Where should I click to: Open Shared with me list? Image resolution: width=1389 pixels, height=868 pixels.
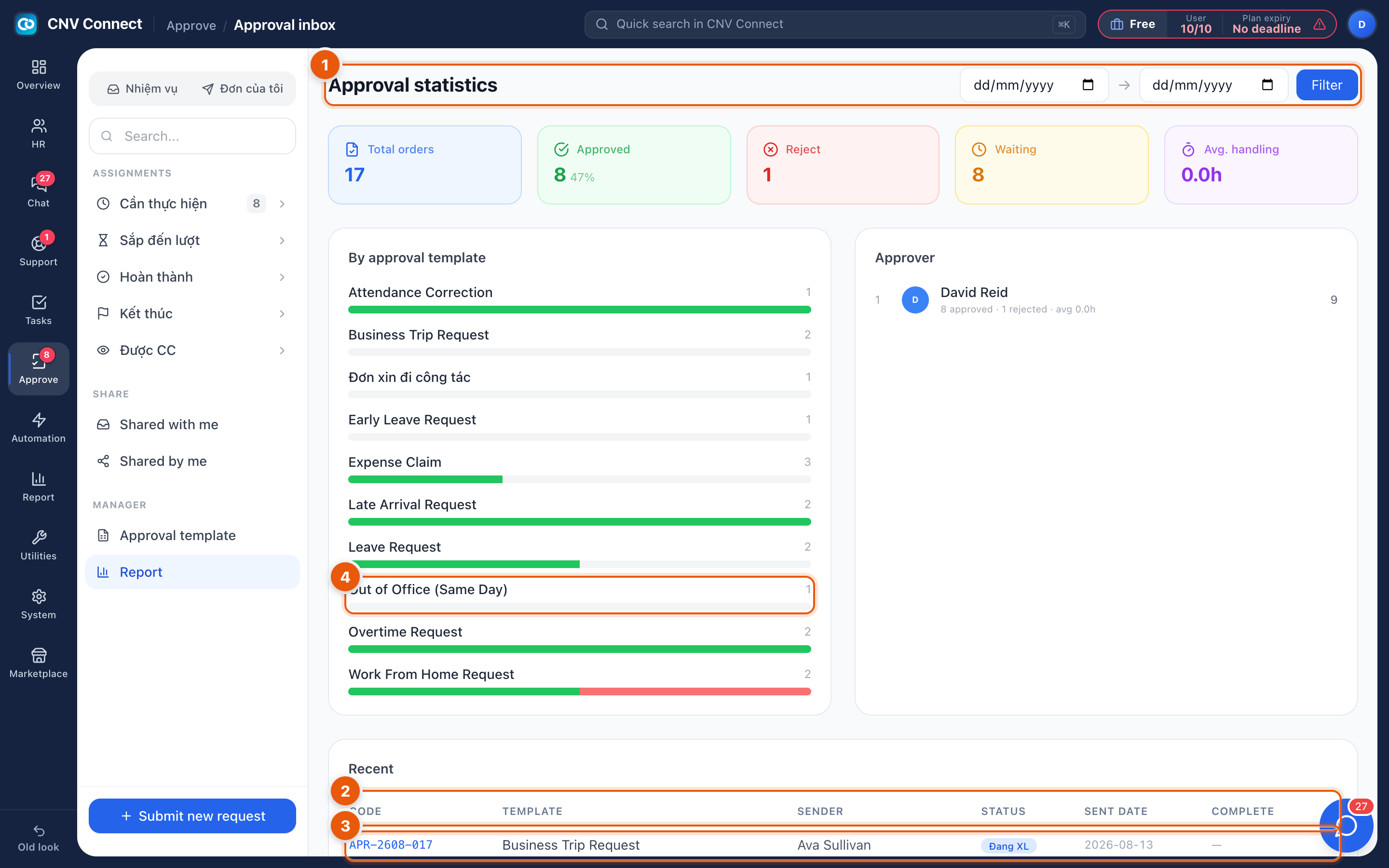coord(192,424)
